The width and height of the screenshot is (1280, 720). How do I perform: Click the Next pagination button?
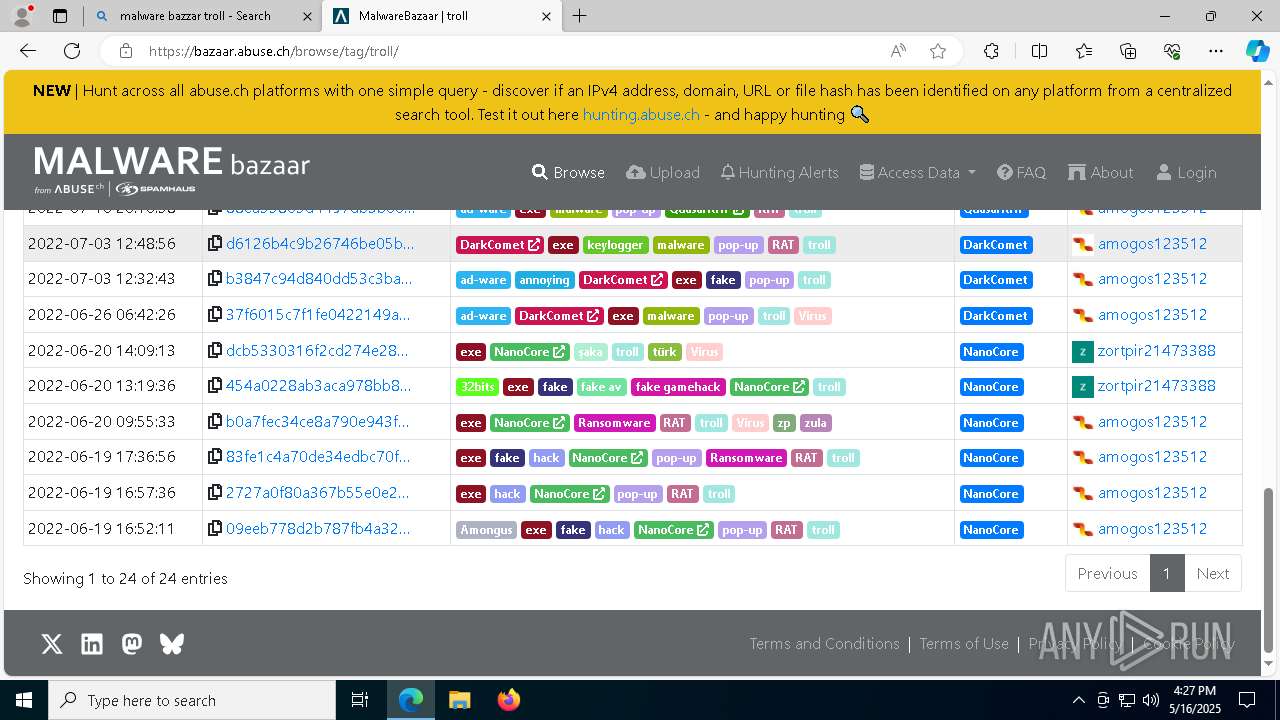point(1213,573)
